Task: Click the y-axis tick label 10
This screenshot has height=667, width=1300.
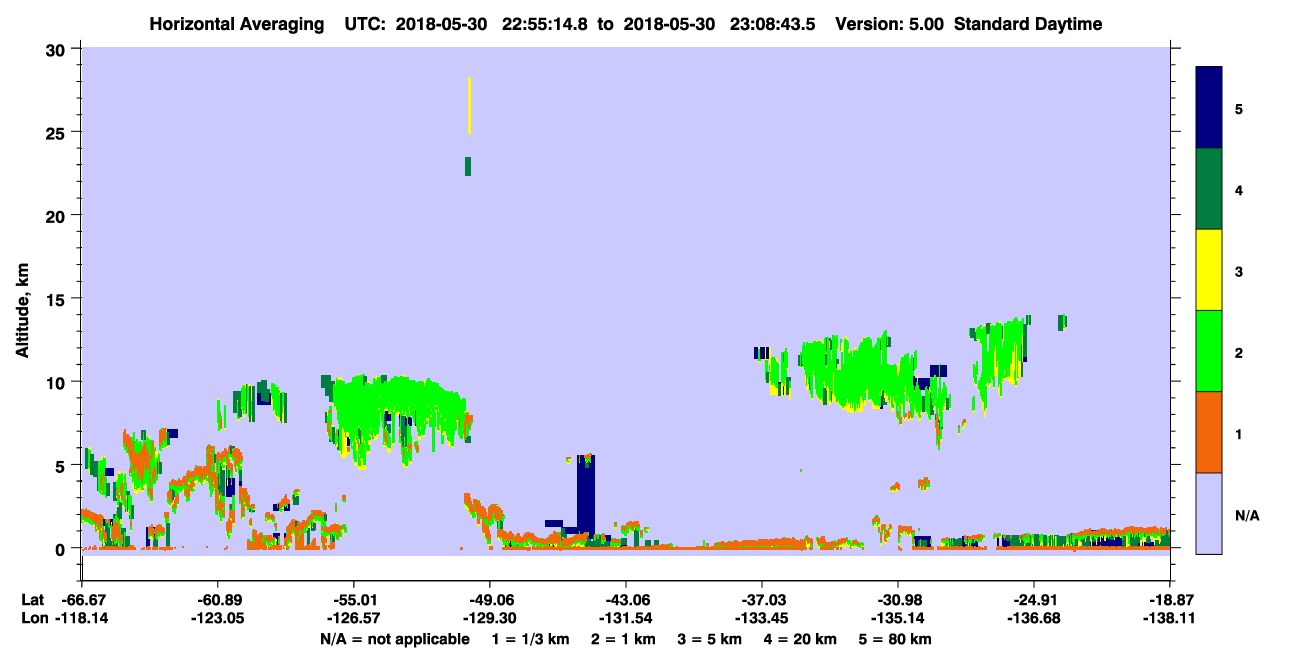Action: point(58,382)
